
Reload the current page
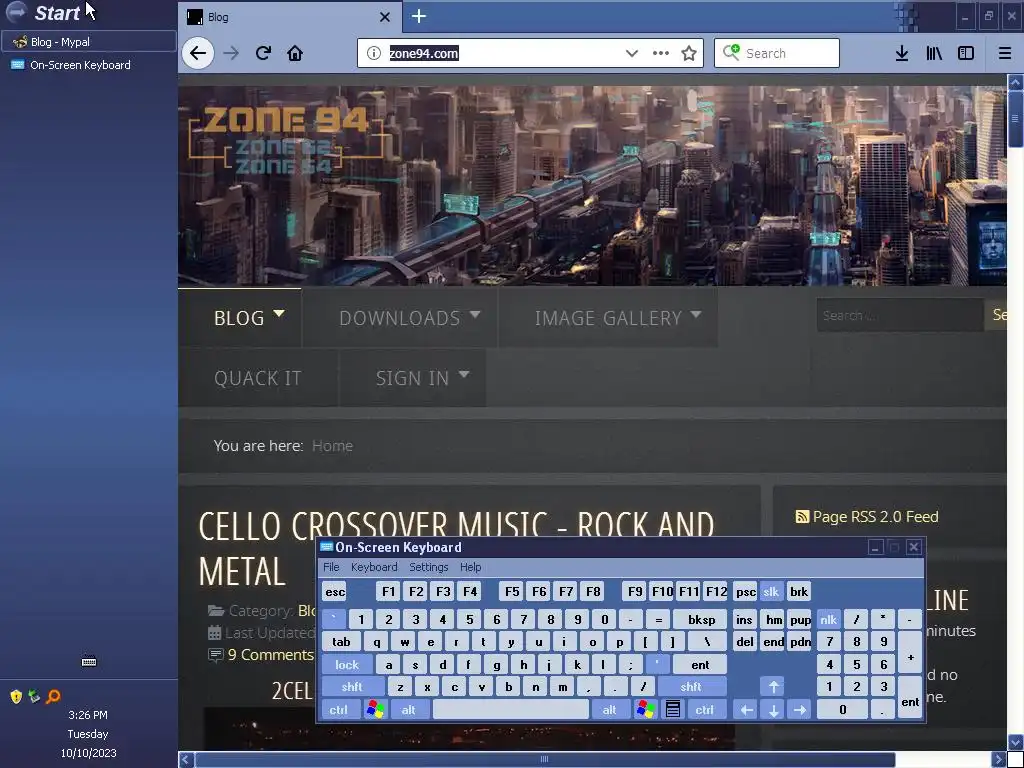(263, 54)
